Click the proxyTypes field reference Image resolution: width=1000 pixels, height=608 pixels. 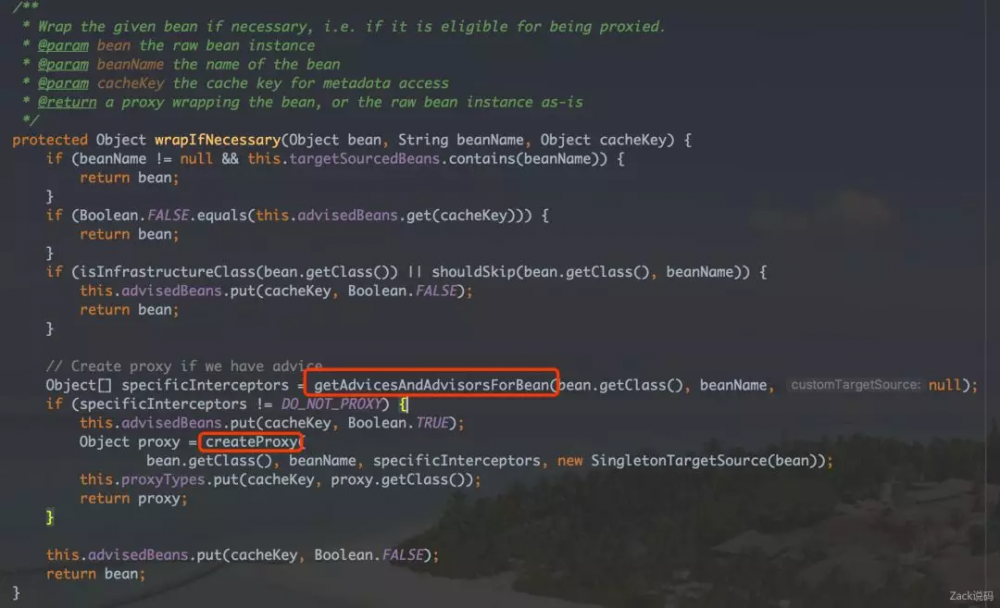[163, 479]
